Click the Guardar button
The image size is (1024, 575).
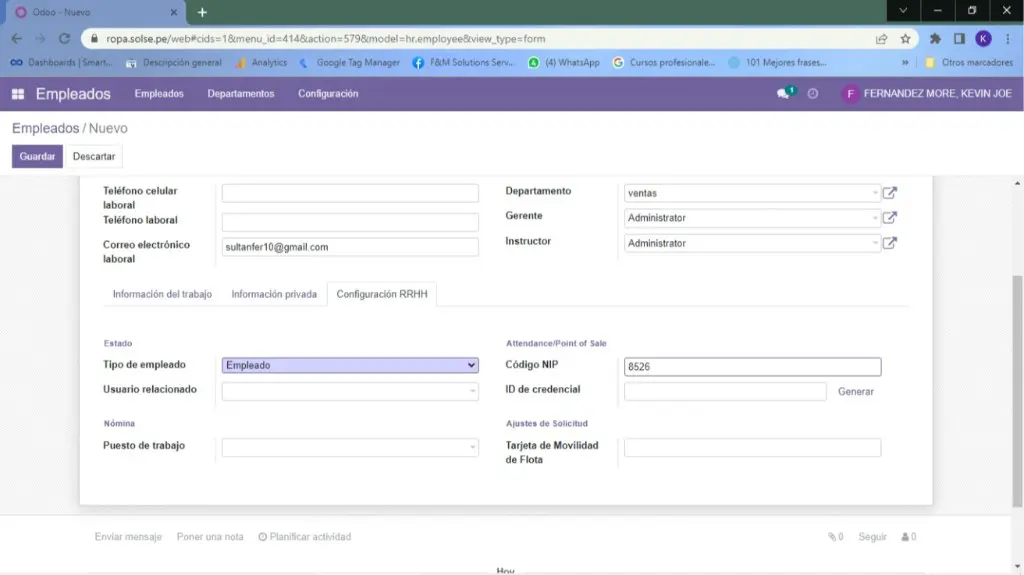coord(37,157)
